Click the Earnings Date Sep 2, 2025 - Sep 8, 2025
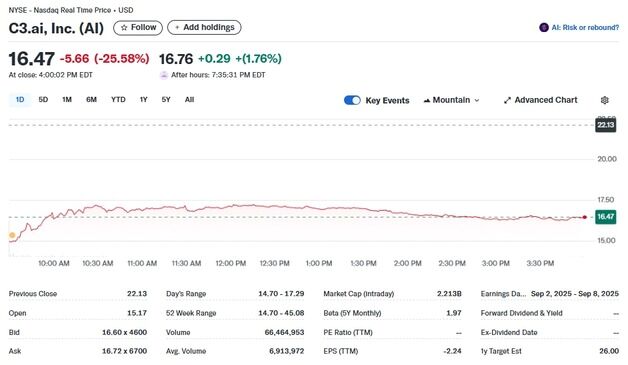The width and height of the screenshot is (628, 365). (575, 294)
